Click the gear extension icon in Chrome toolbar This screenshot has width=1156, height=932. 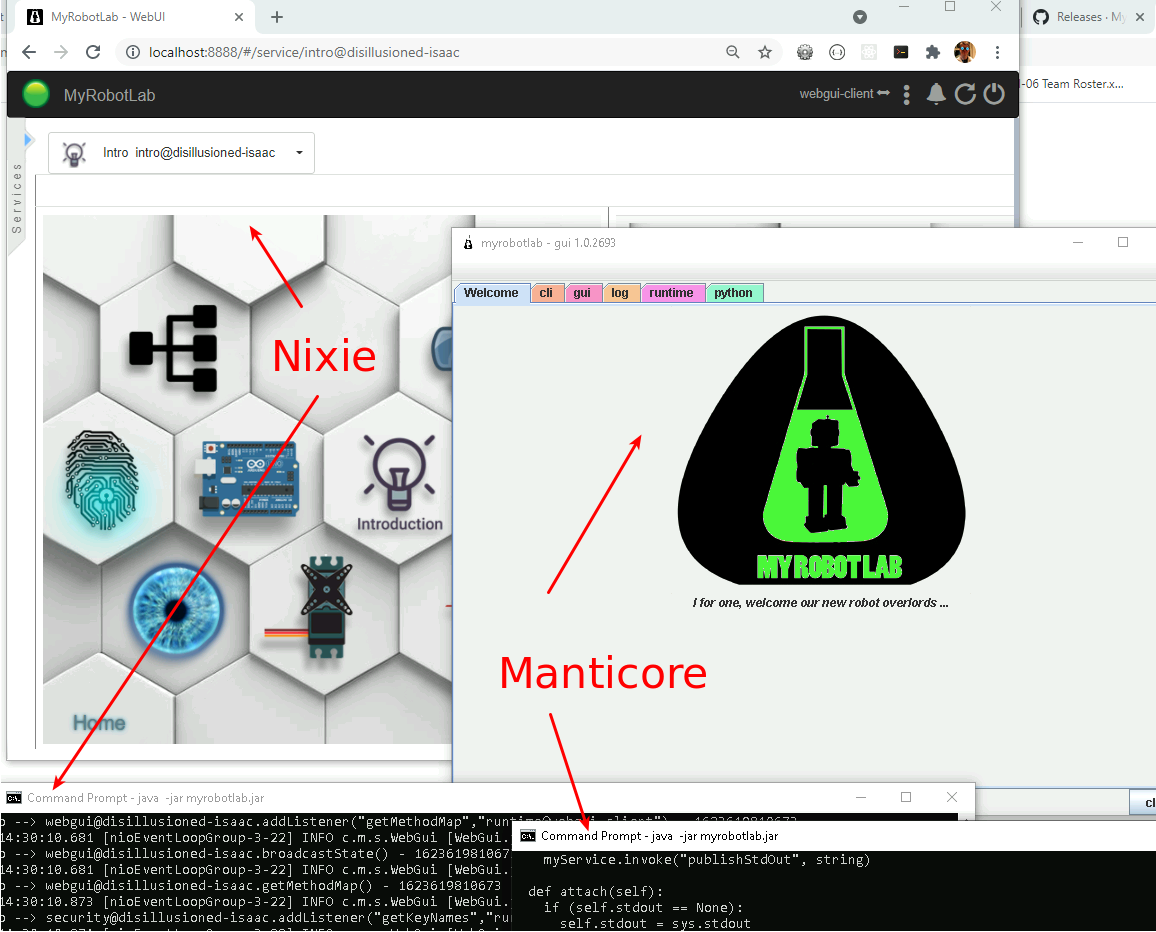[805, 52]
